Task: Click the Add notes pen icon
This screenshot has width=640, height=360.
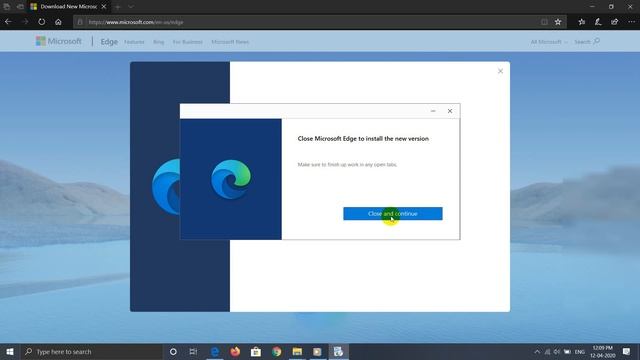Action: tap(598, 22)
